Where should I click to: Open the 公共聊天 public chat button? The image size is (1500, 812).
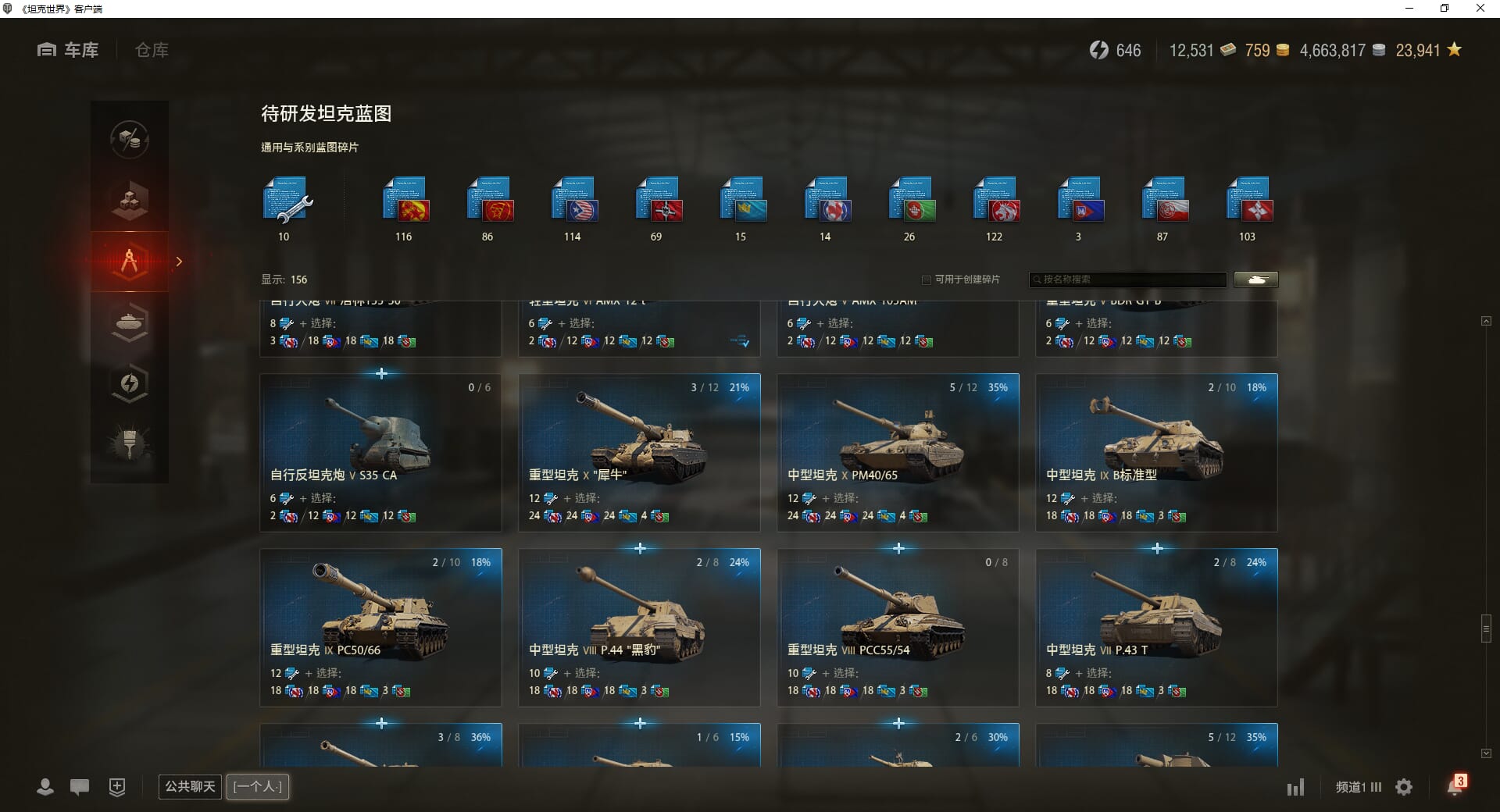point(190,786)
